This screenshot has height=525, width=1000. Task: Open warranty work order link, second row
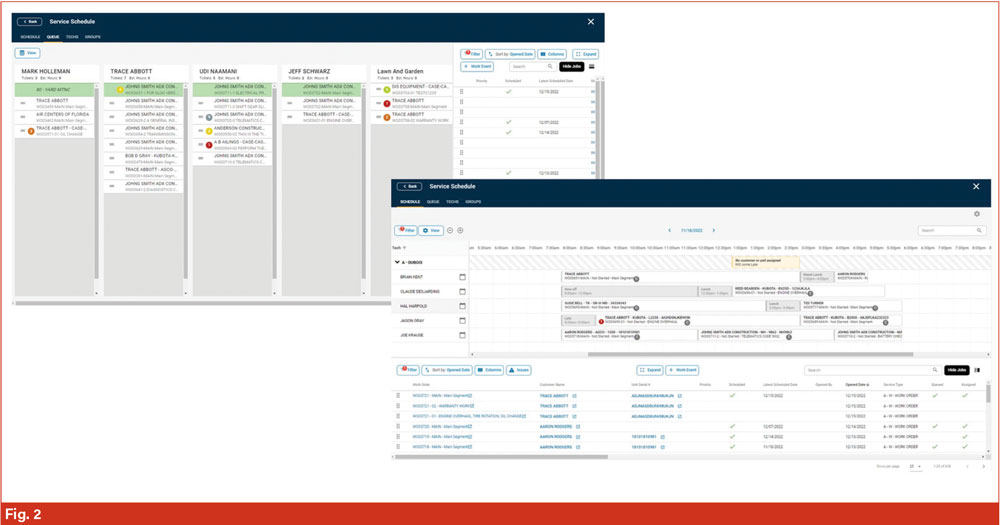pyautogui.click(x=443, y=406)
